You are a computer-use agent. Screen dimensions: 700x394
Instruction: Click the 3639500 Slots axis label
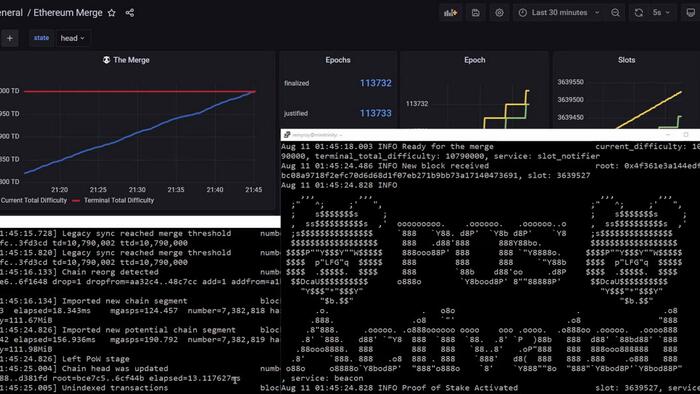coord(571,100)
